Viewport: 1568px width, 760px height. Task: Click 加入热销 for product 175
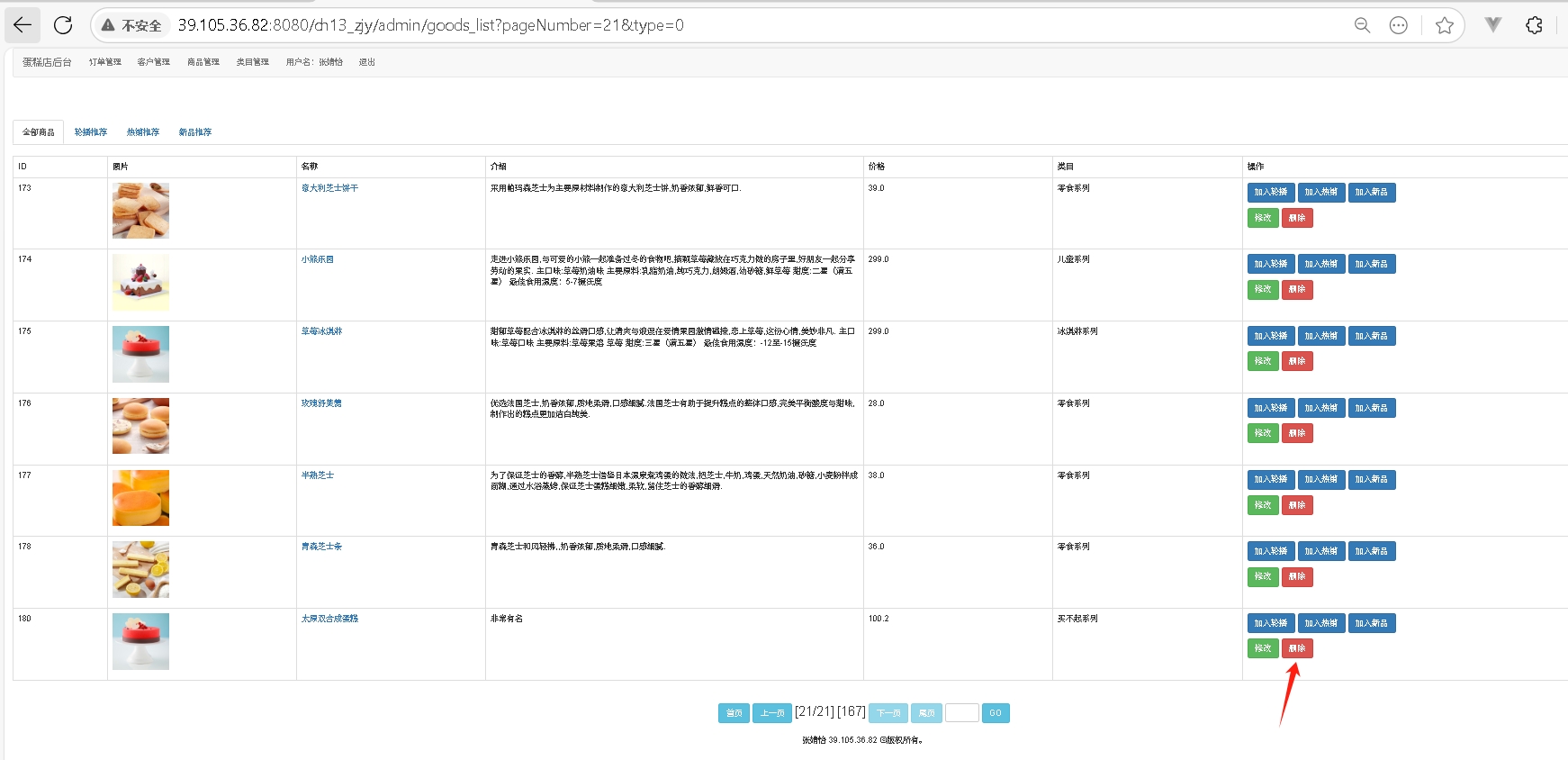click(1321, 336)
